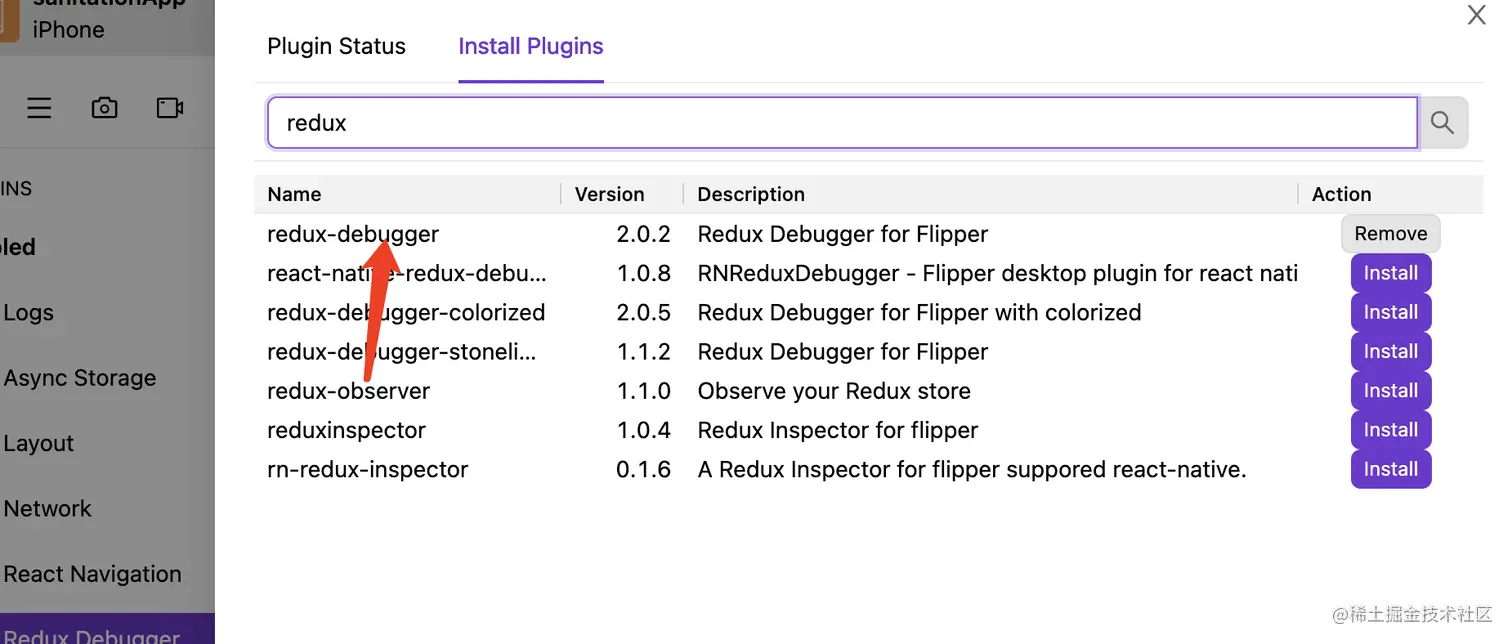Click the Name column header
This screenshot has width=1512, height=644.
[294, 194]
